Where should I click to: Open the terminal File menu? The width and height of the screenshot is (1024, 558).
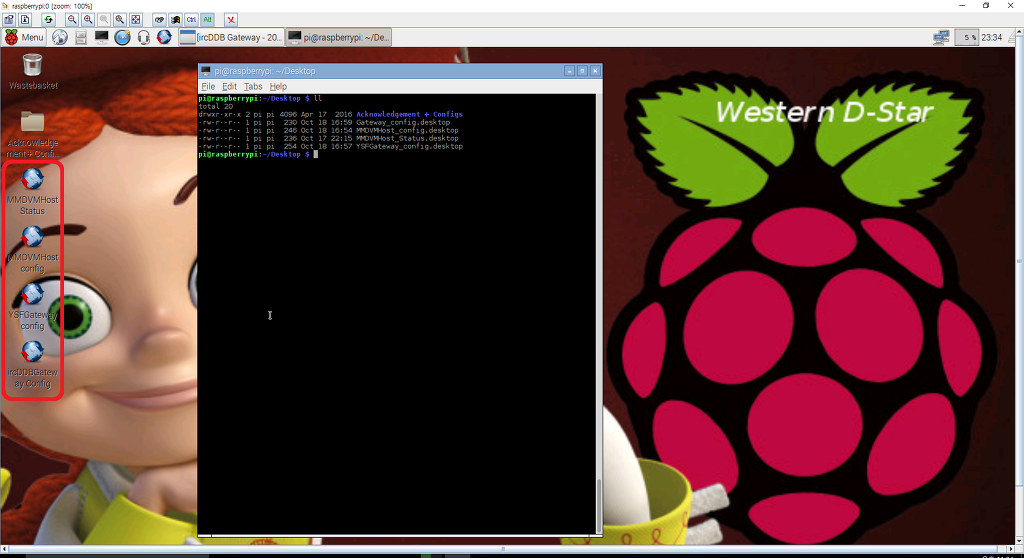point(208,87)
